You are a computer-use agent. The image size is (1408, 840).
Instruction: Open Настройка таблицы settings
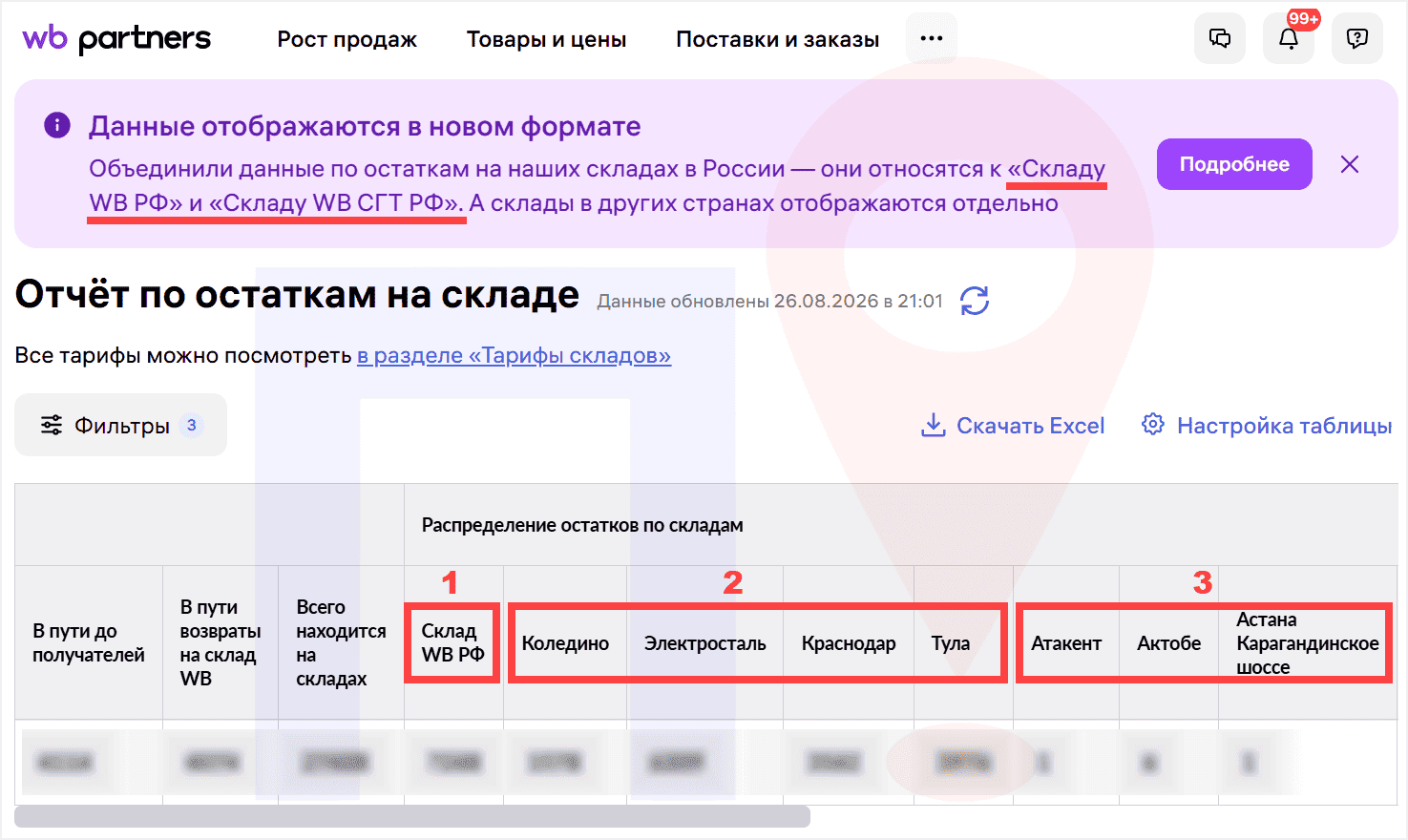(x=1284, y=426)
